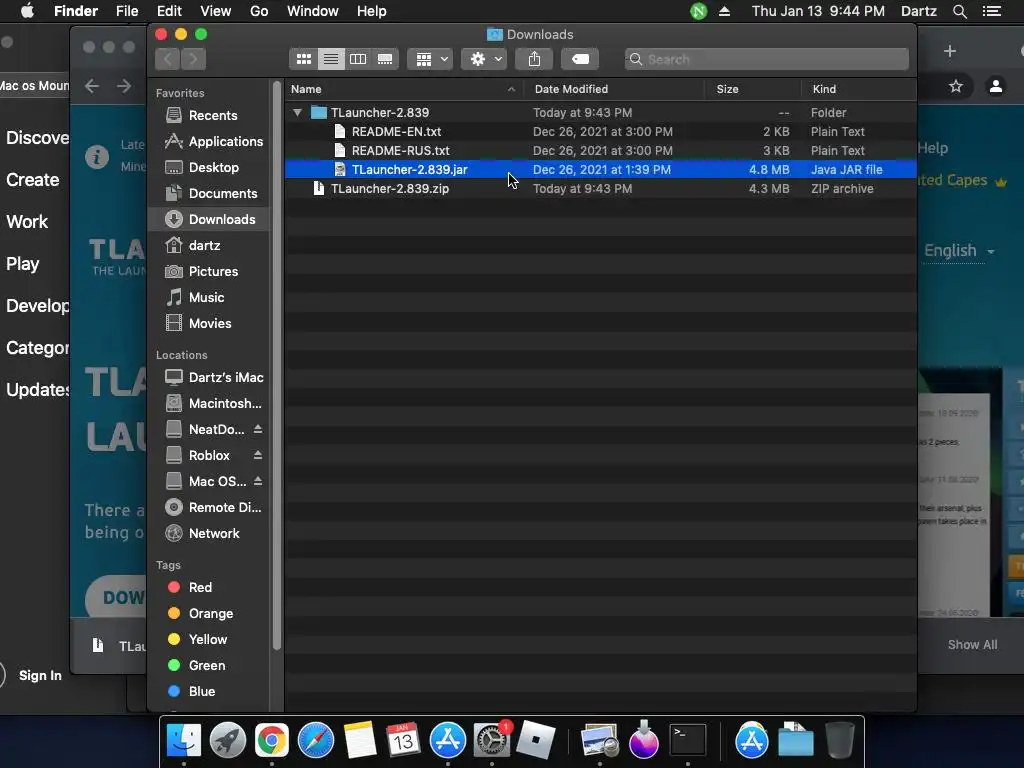1024x768 pixels.
Task: Open Calendar from the Dock
Action: coord(403,740)
